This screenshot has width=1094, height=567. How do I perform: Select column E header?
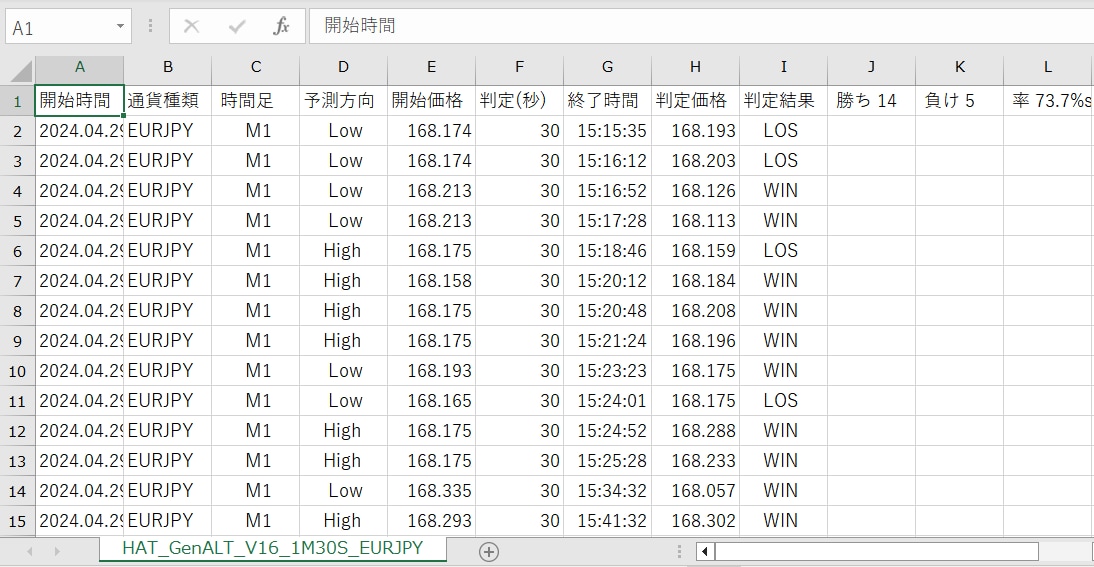pyautogui.click(x=431, y=68)
